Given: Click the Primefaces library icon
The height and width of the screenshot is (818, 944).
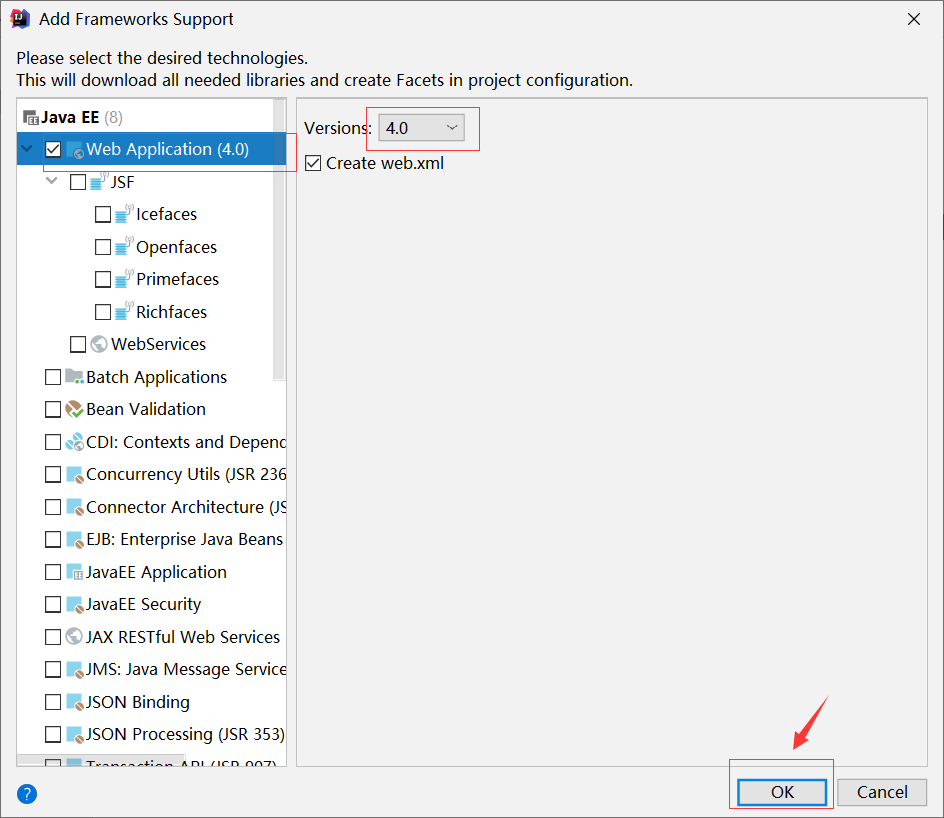Looking at the screenshot, I should coord(123,278).
